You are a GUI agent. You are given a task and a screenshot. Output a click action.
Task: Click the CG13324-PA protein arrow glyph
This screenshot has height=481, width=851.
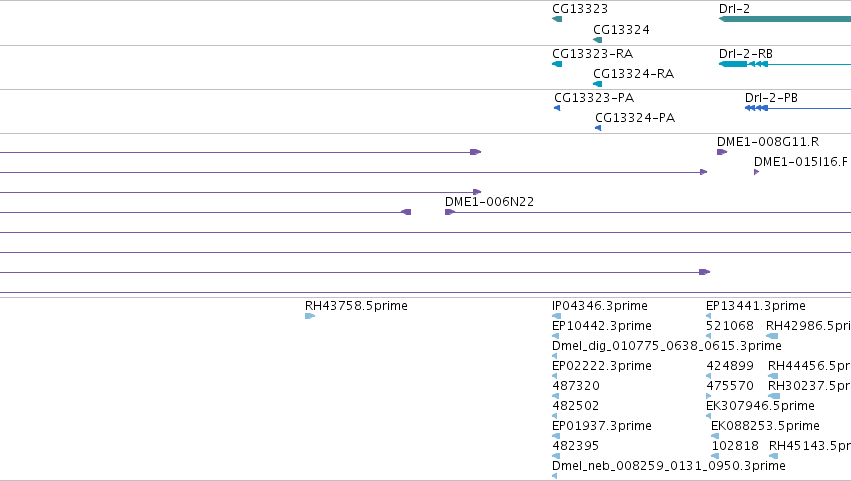598,128
